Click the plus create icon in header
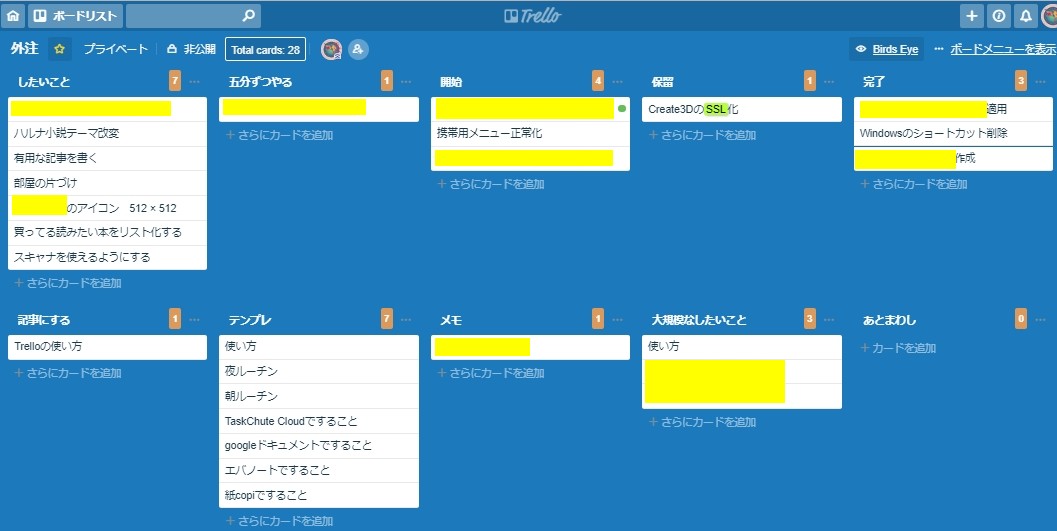 (x=972, y=16)
